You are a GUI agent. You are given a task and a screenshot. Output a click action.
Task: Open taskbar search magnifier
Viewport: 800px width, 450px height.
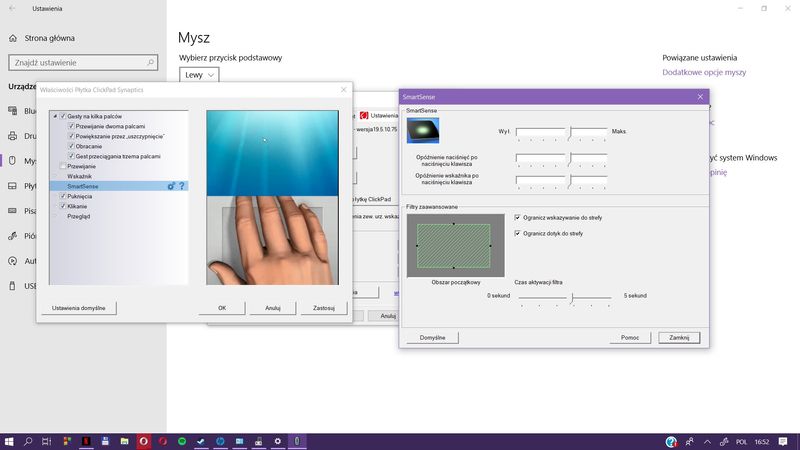(28, 441)
